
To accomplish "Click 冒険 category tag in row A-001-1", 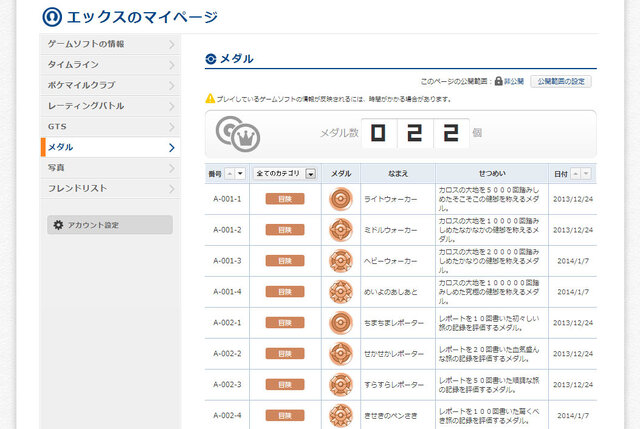I will tap(285, 199).
